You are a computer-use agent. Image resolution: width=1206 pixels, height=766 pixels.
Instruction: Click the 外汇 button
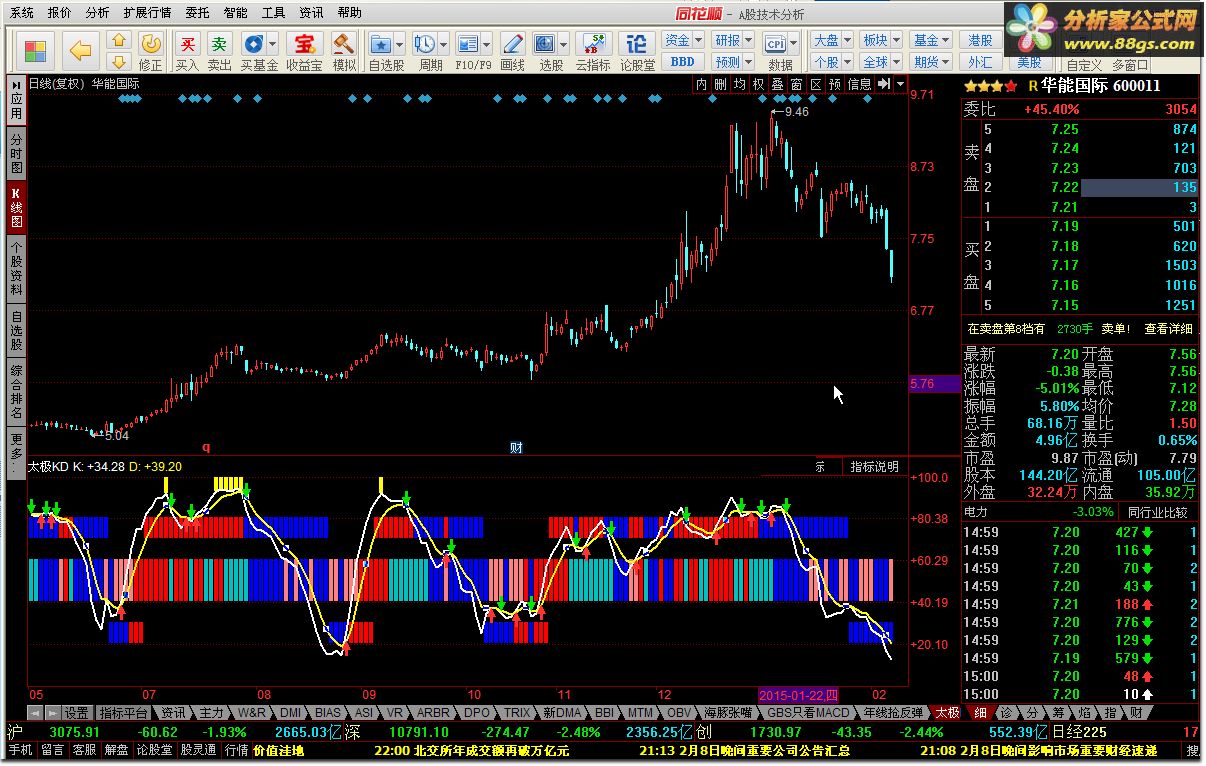[980, 62]
